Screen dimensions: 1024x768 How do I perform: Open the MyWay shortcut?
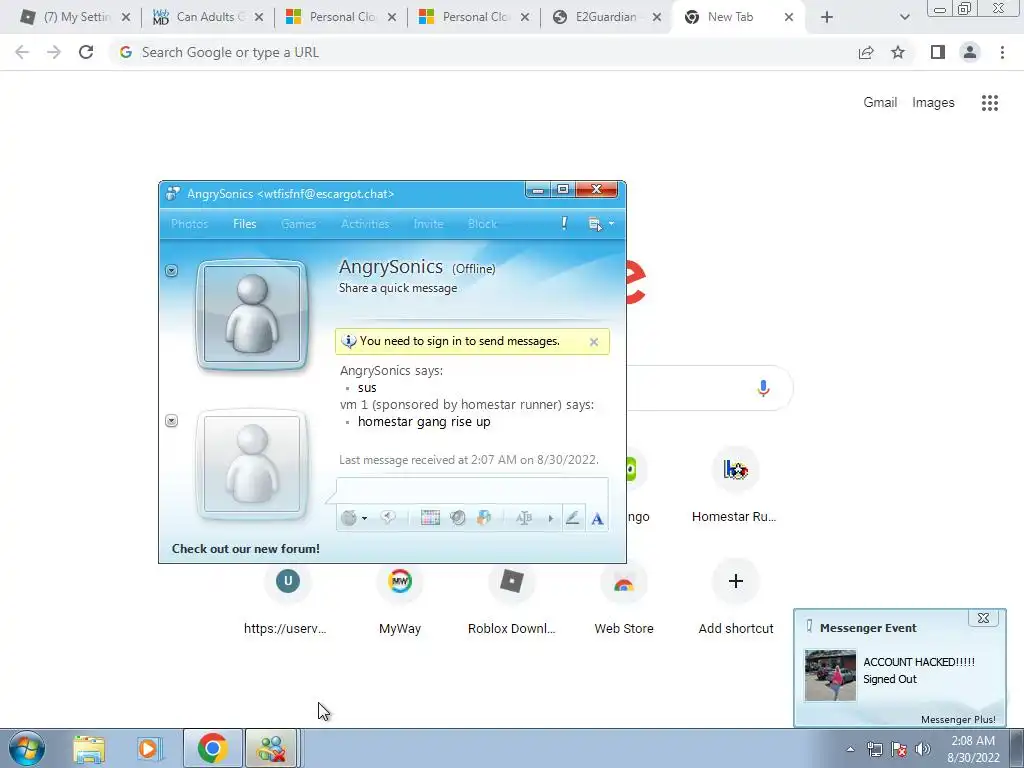tap(400, 596)
